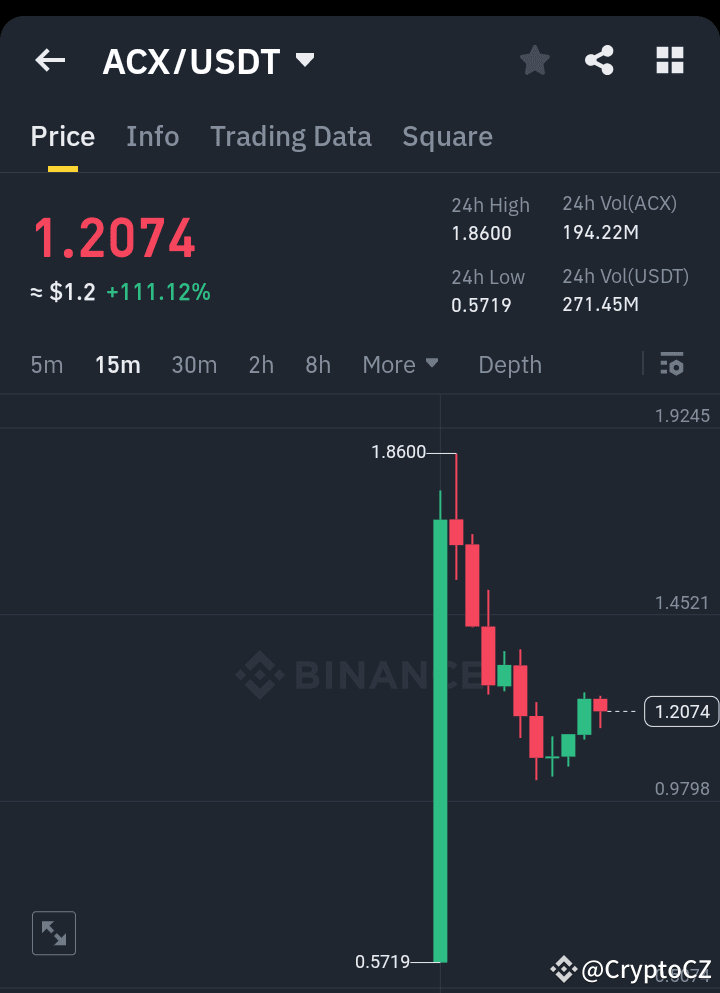
Task: Open chart settings icon beside Depth
Action: [671, 364]
